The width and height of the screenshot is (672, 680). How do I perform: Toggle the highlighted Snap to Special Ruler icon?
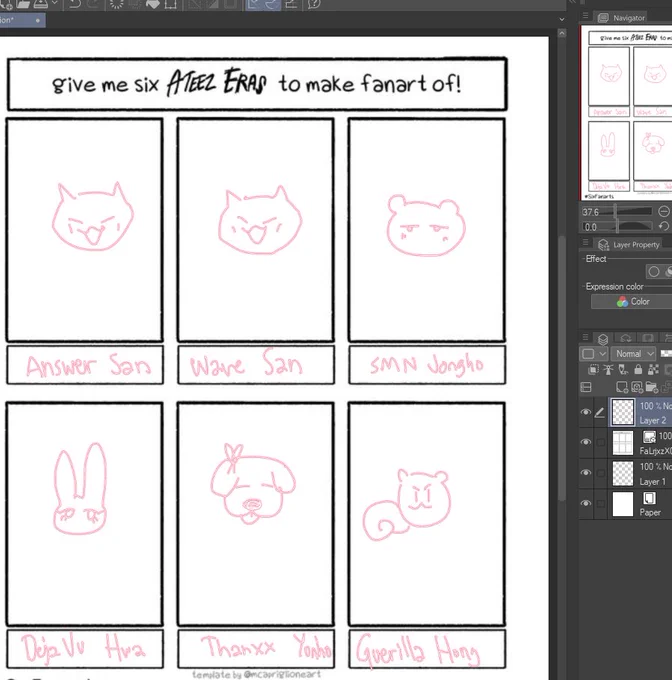click(x=272, y=4)
